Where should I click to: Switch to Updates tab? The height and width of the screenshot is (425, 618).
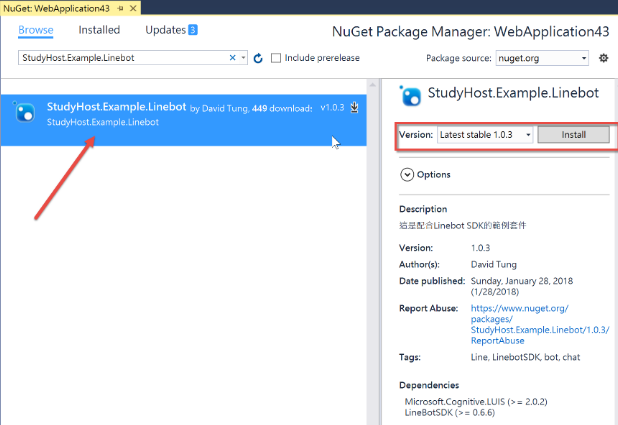[165, 30]
